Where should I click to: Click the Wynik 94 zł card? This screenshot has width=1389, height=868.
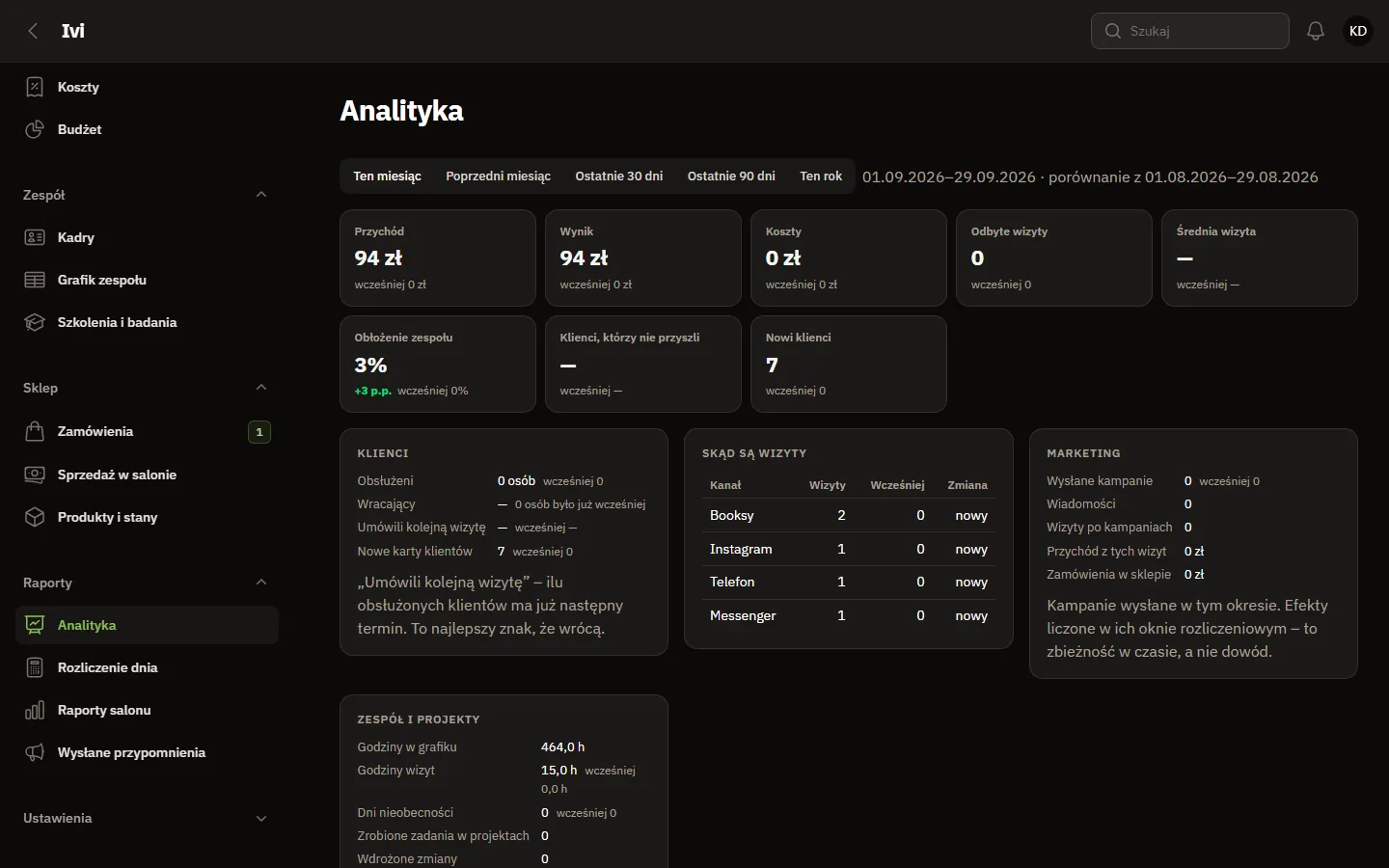[x=643, y=258]
